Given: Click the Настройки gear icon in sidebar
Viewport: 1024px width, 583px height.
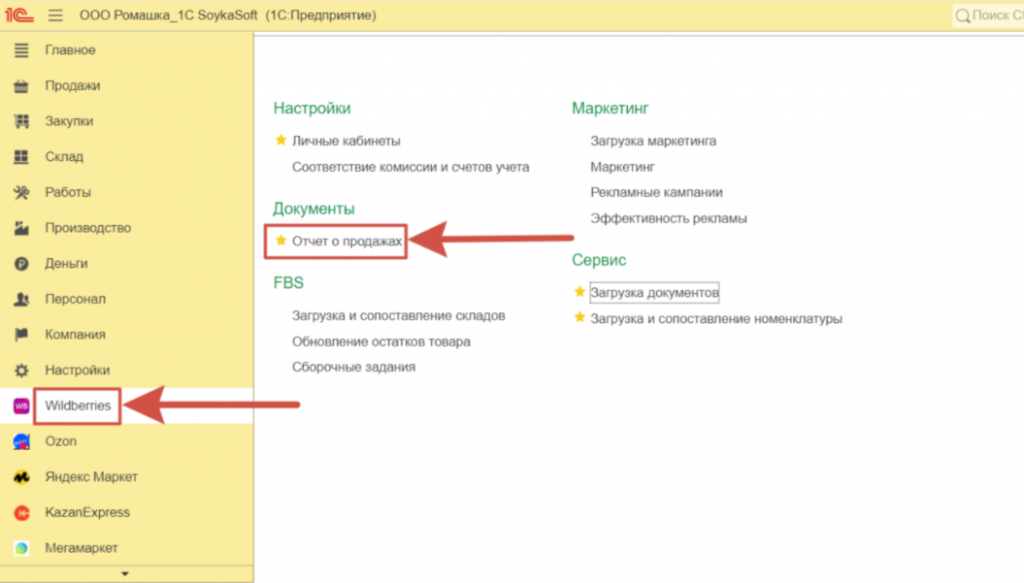Looking at the screenshot, I should [x=20, y=370].
